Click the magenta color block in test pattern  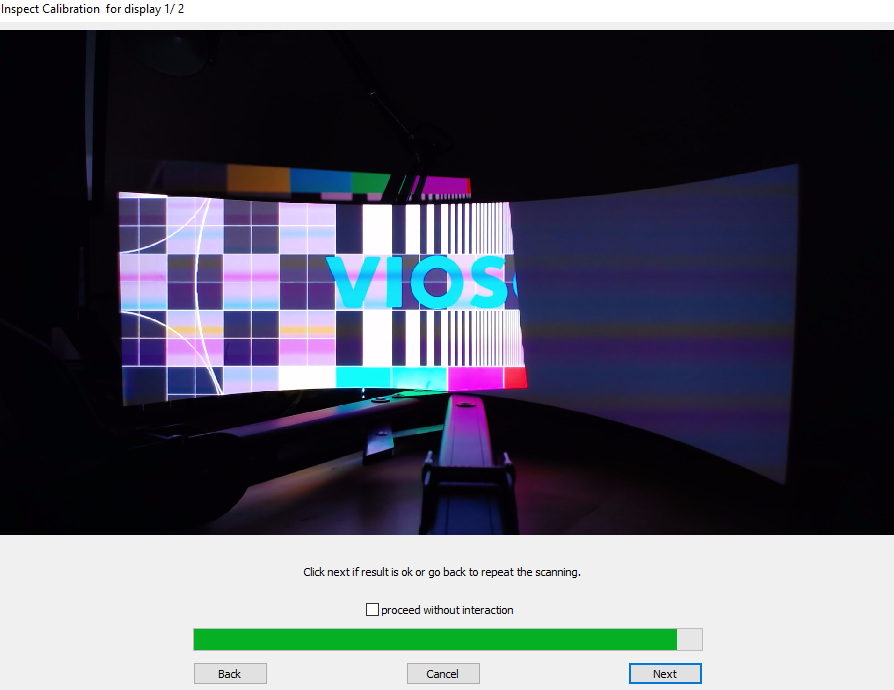coord(475,378)
